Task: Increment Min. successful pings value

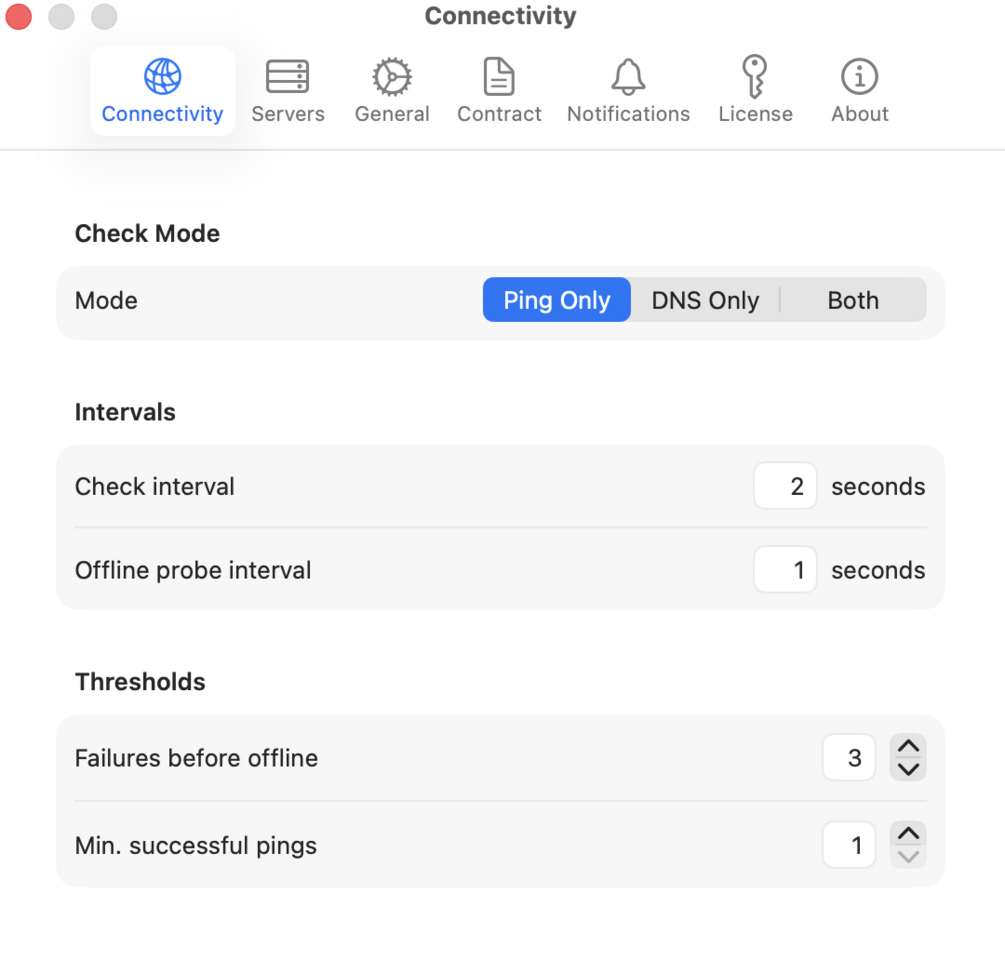Action: tap(908, 834)
